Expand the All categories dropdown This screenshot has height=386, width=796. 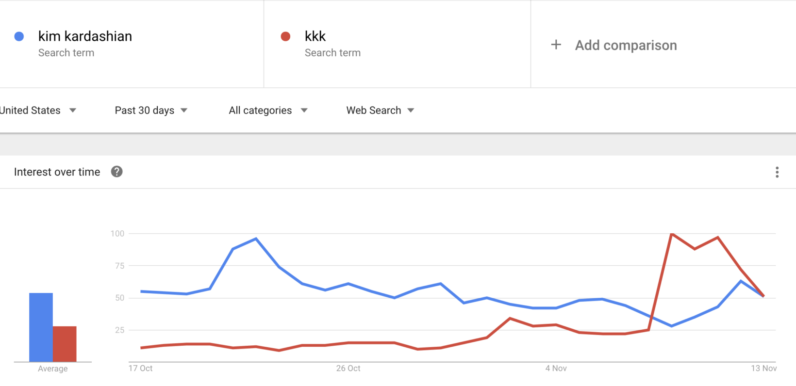click(268, 110)
